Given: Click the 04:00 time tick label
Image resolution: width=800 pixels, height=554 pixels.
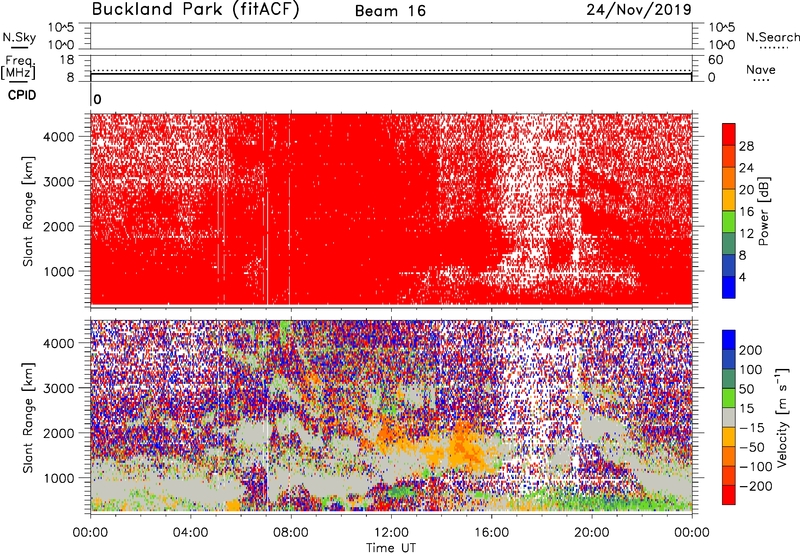Looking at the screenshot, I should coord(190,533).
